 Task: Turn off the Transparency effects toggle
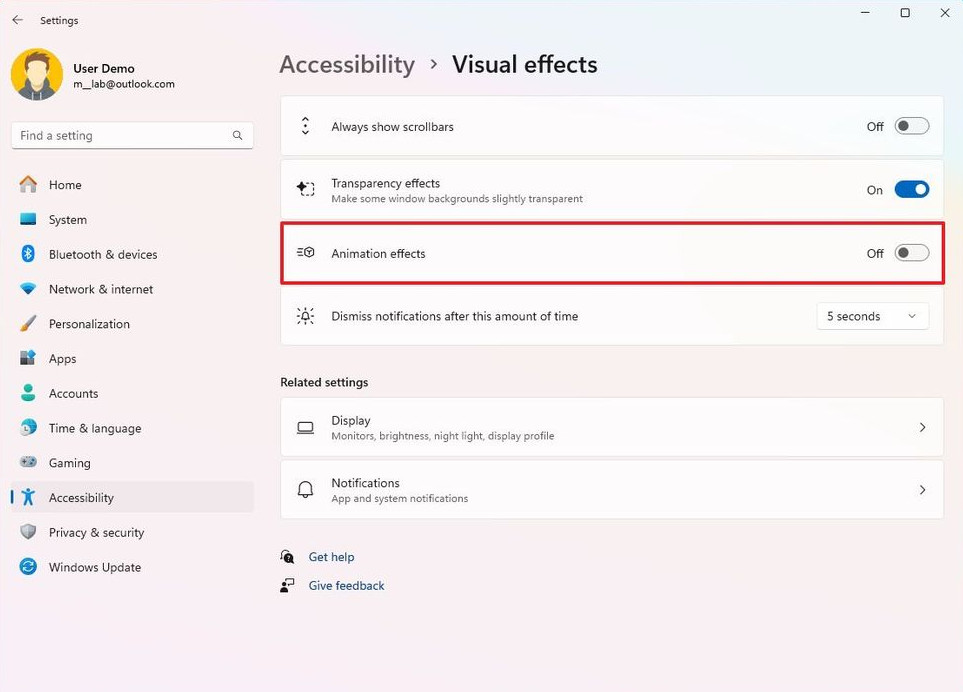911,190
